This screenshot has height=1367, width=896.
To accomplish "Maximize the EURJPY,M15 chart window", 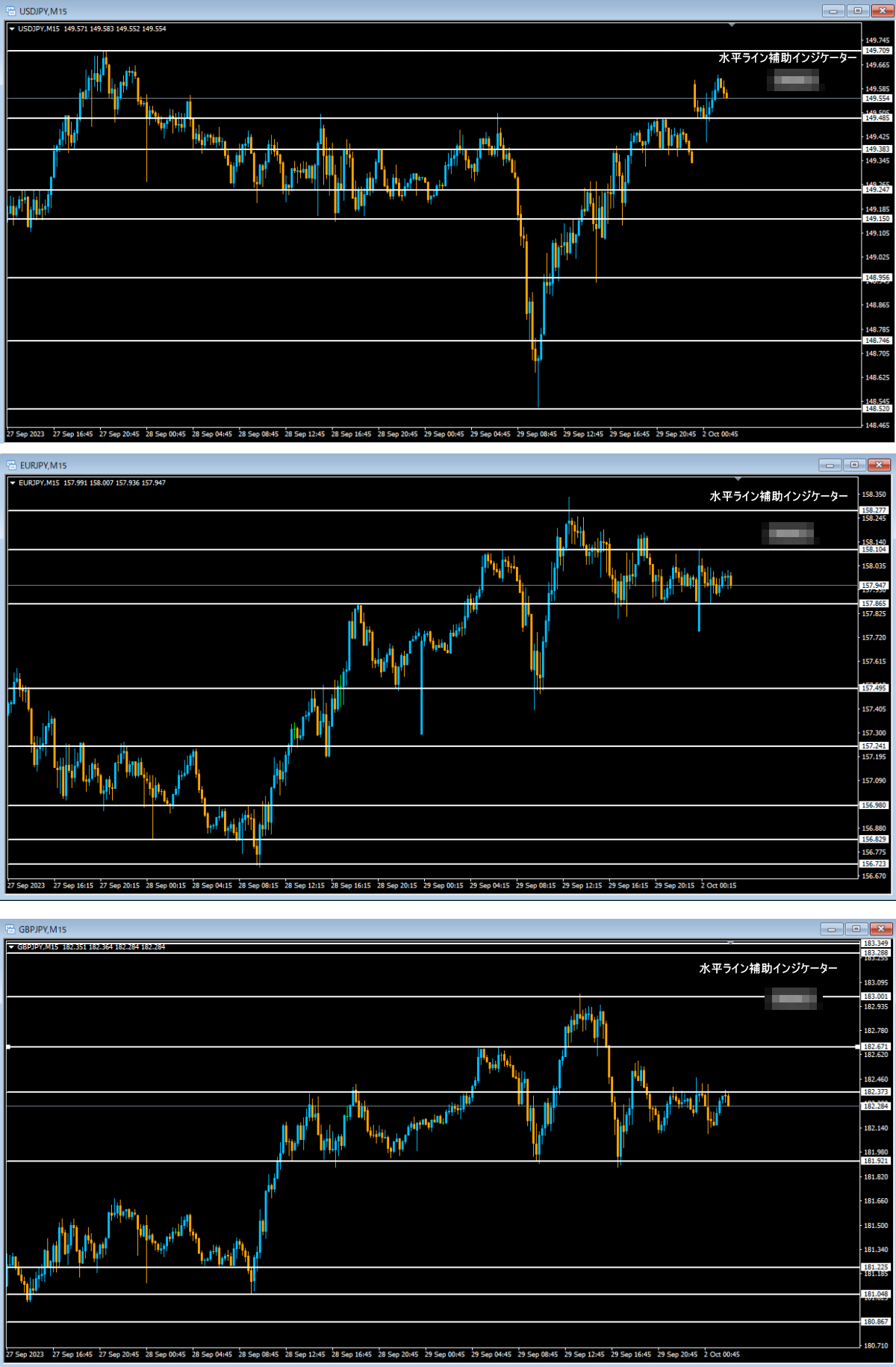I will 854,465.
